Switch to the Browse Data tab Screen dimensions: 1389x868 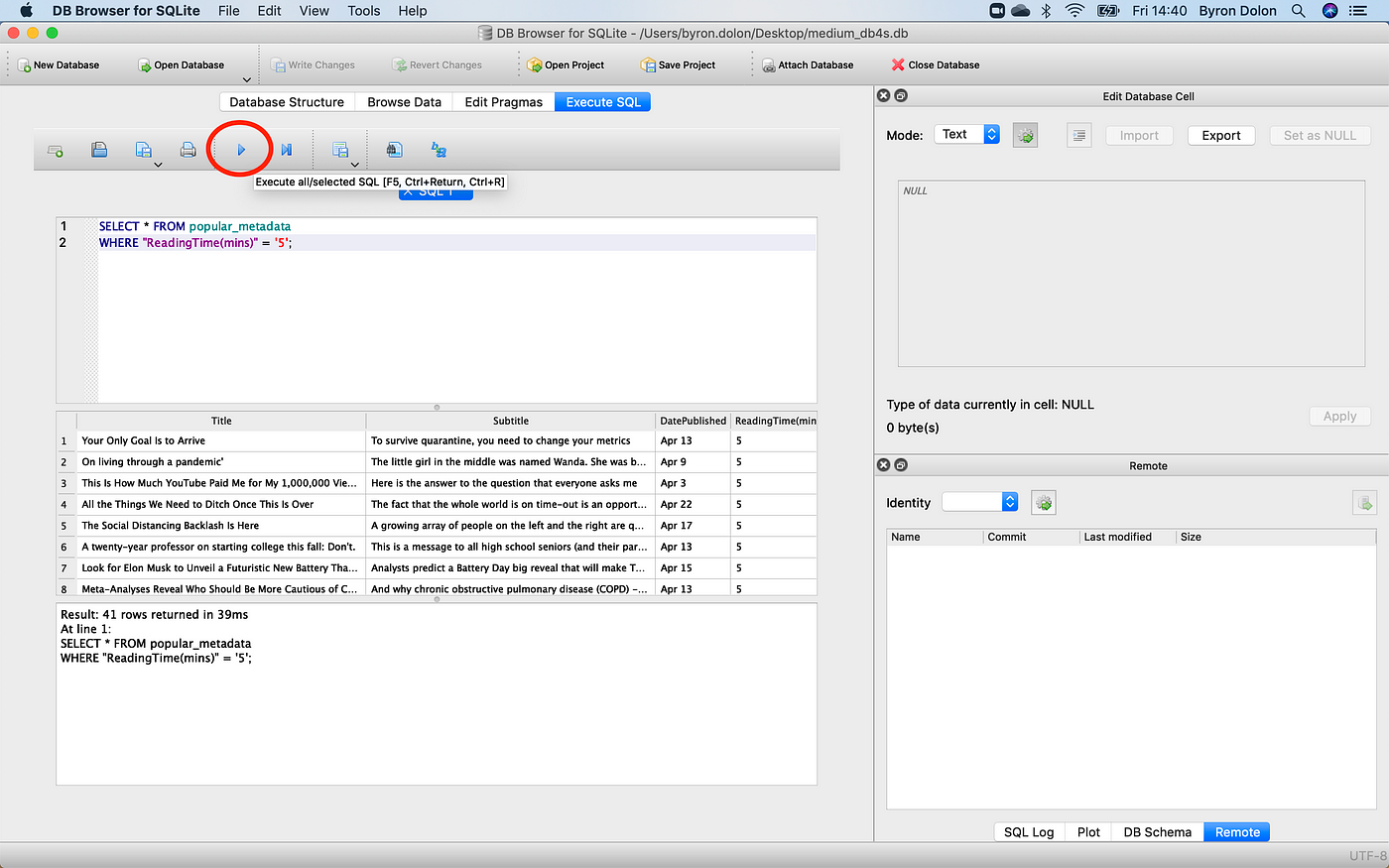pyautogui.click(x=404, y=102)
